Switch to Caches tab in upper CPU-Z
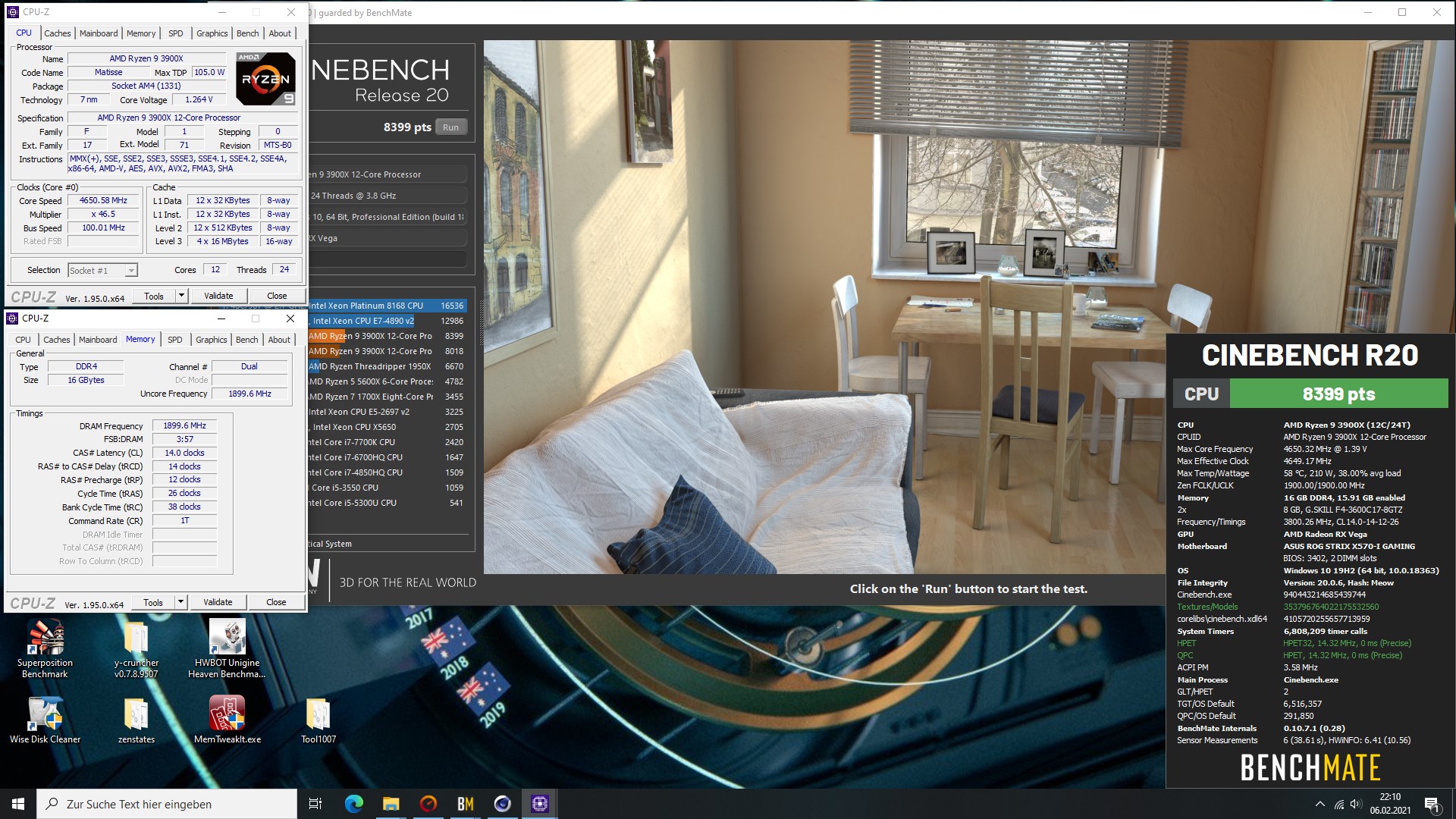The height and width of the screenshot is (819, 1456). pyautogui.click(x=58, y=33)
